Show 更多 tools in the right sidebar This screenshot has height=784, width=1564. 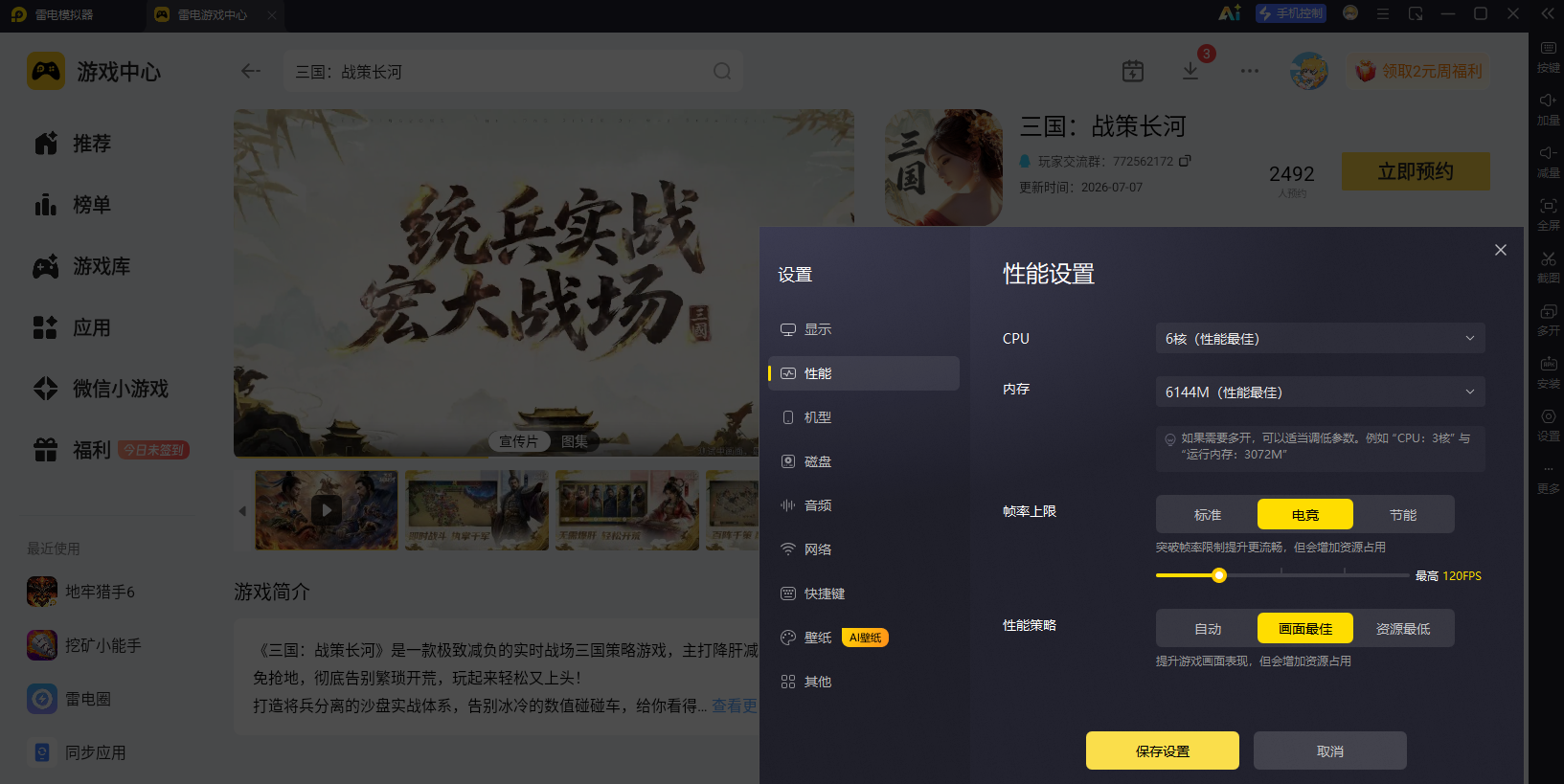(1548, 478)
